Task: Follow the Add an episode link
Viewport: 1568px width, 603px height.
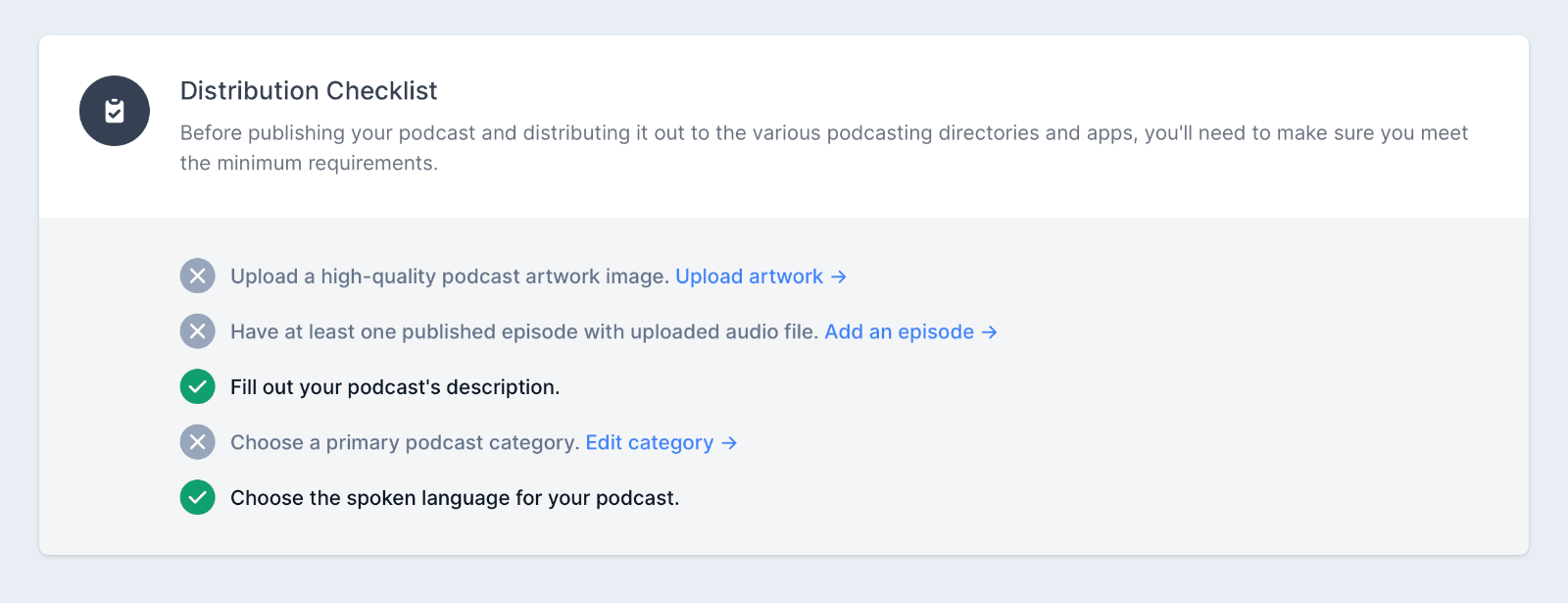Action: pos(899,332)
